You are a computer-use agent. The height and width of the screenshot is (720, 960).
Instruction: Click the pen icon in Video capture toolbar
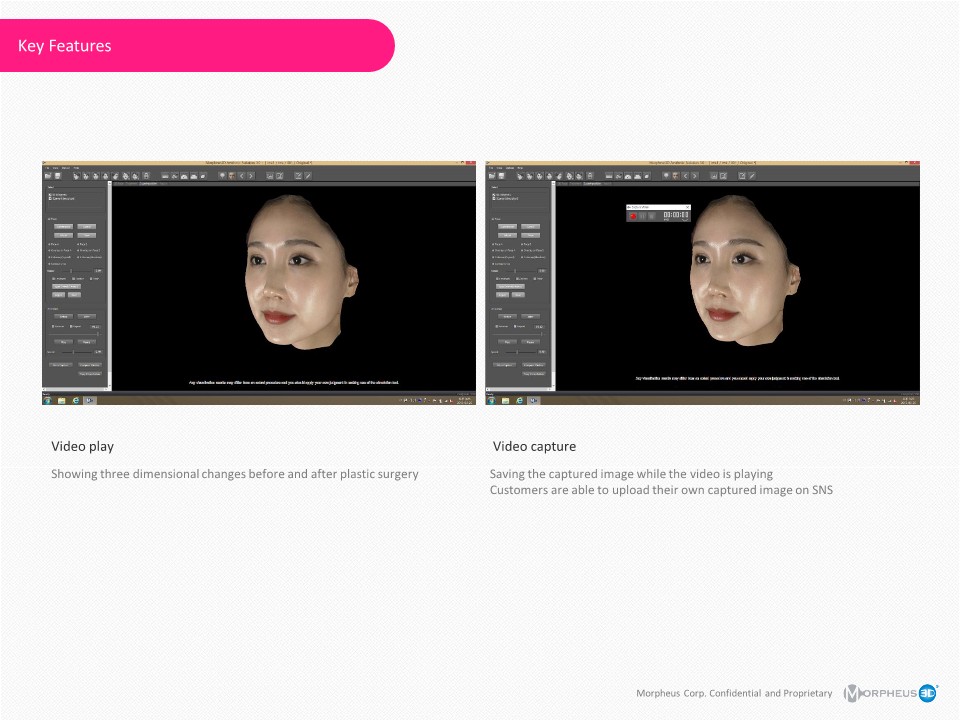(x=751, y=176)
